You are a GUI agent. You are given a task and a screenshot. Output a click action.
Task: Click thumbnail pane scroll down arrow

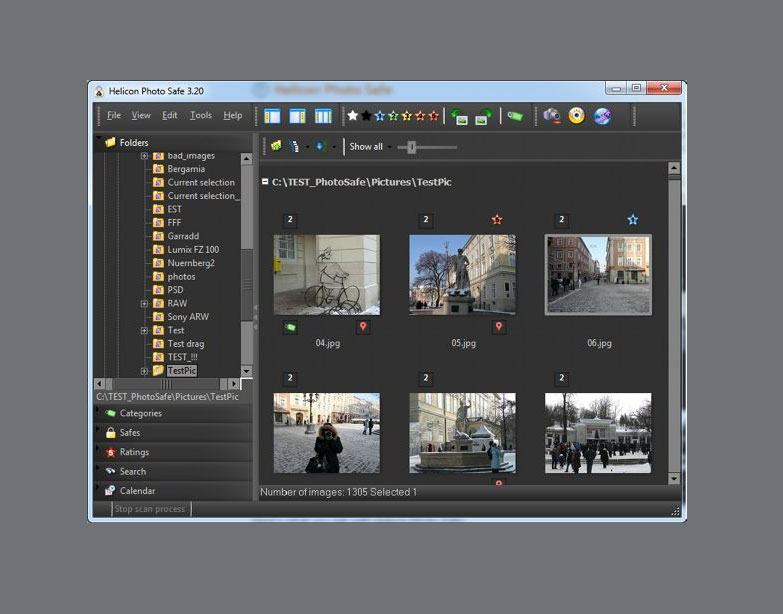point(674,479)
